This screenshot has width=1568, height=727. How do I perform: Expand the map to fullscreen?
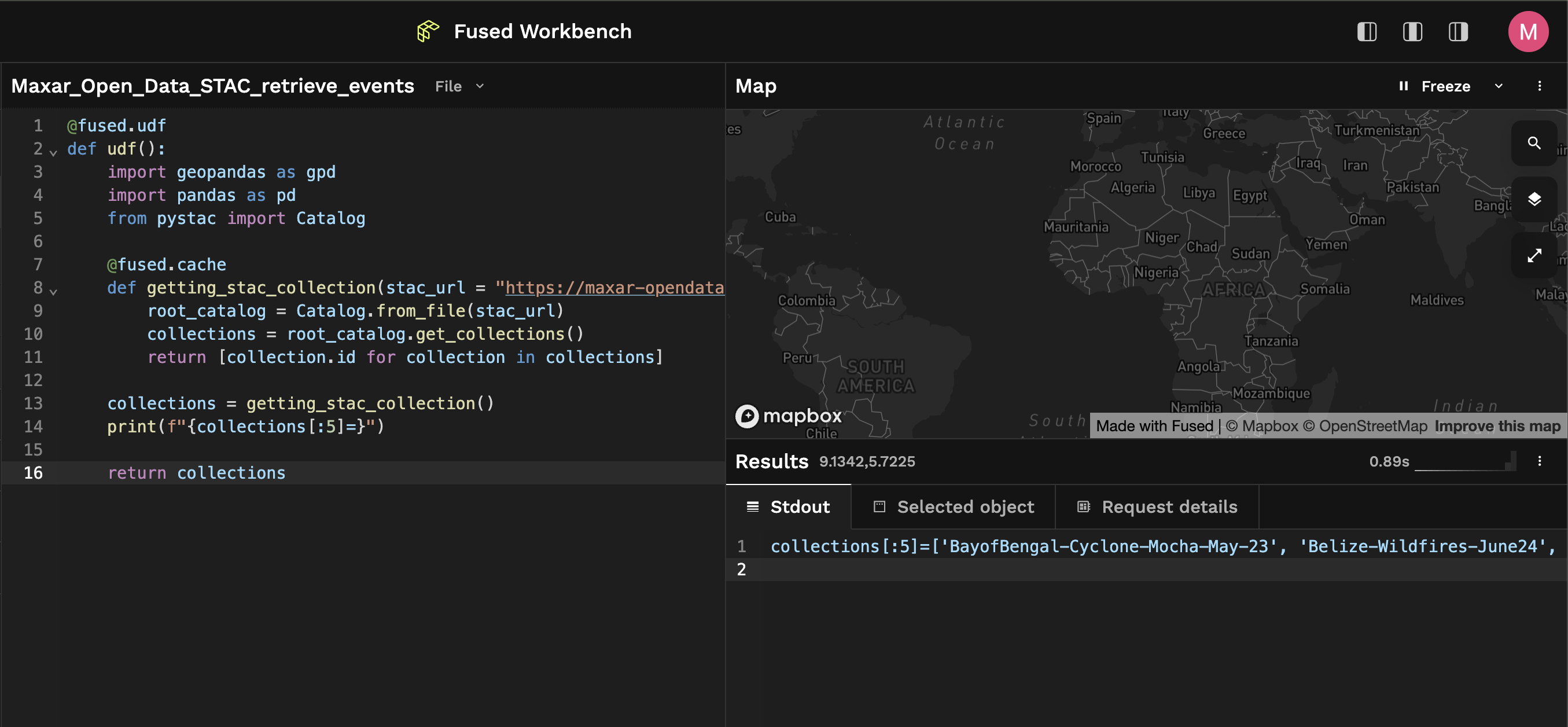(x=1534, y=255)
